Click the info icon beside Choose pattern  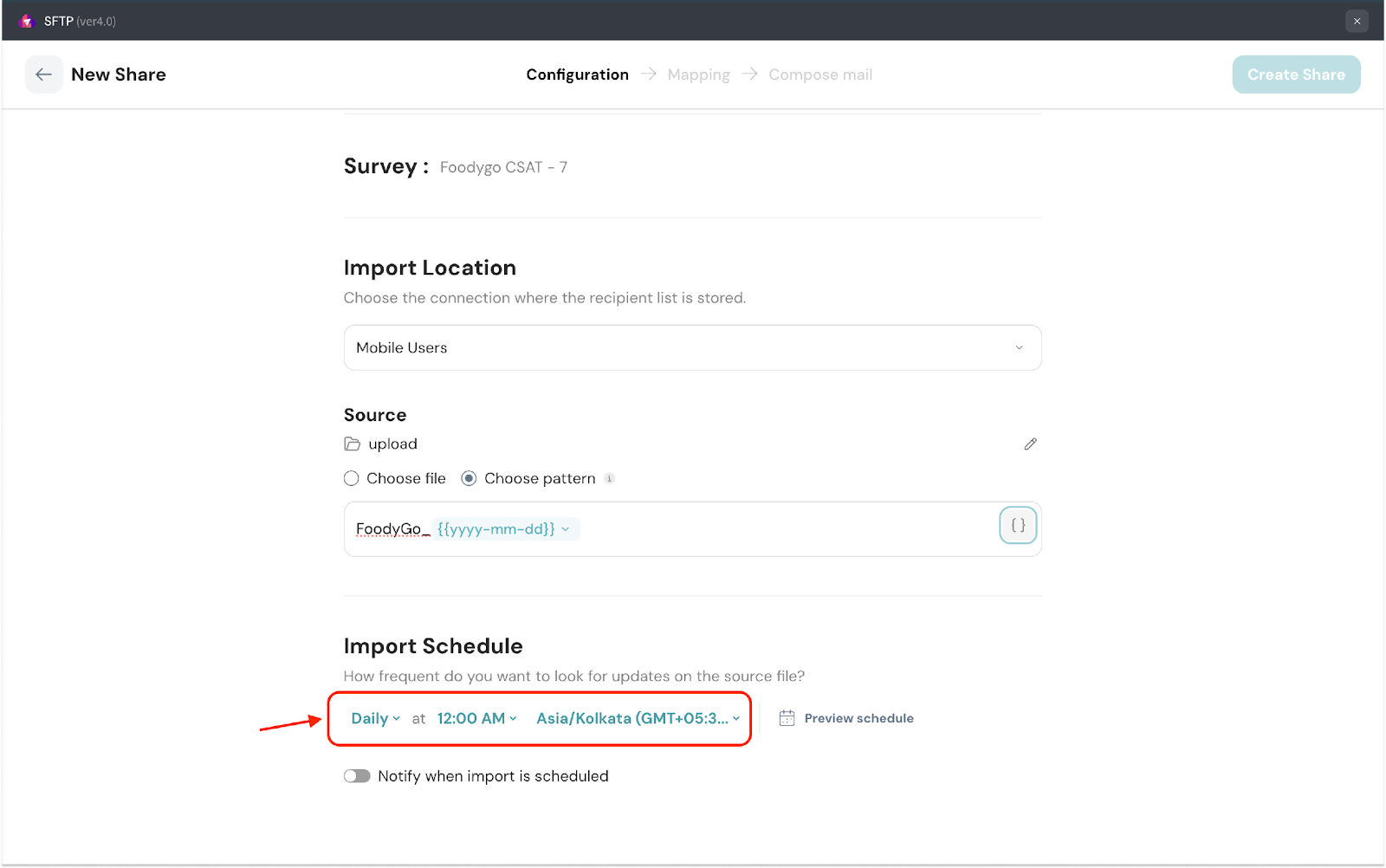coord(610,479)
